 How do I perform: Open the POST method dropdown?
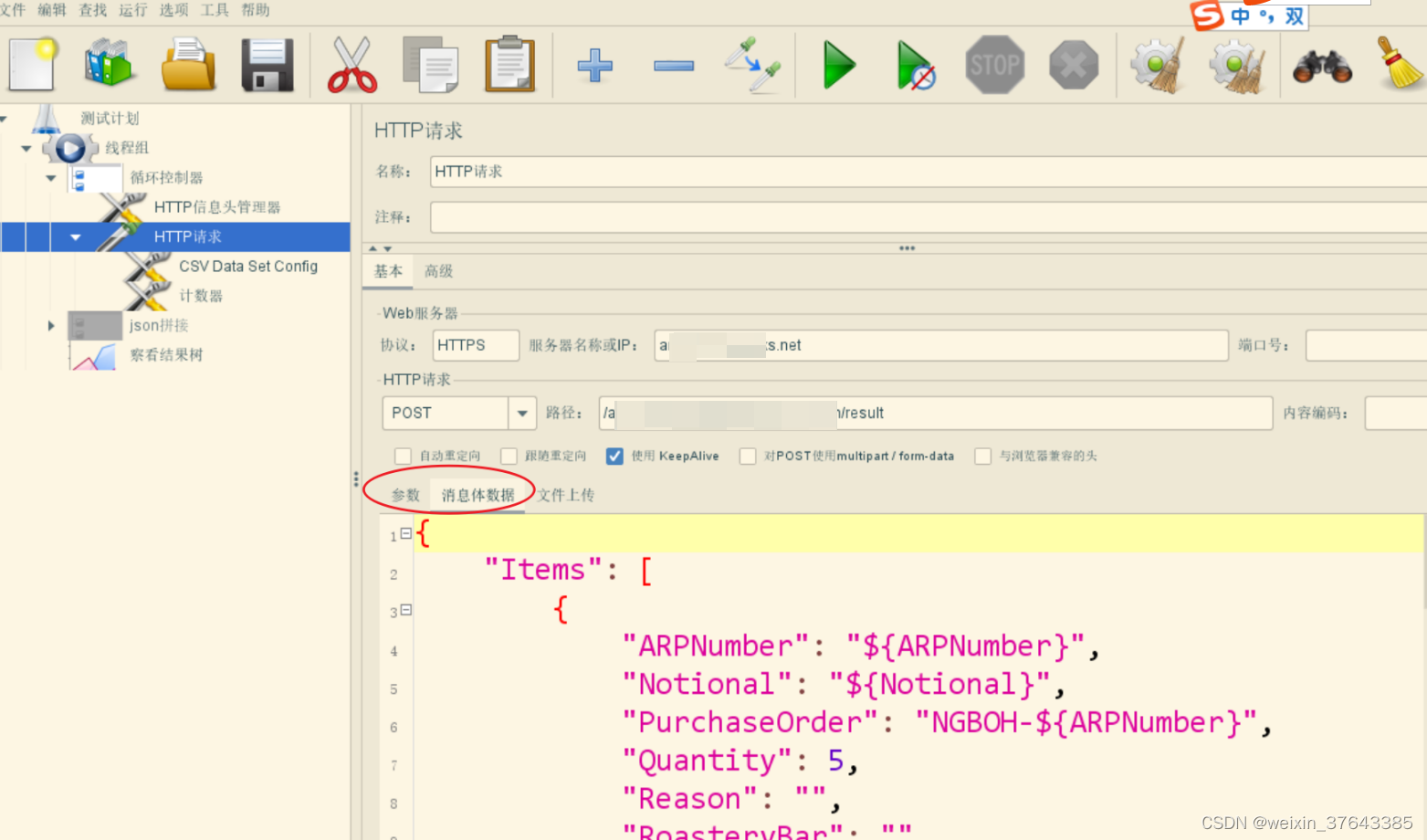(522, 413)
